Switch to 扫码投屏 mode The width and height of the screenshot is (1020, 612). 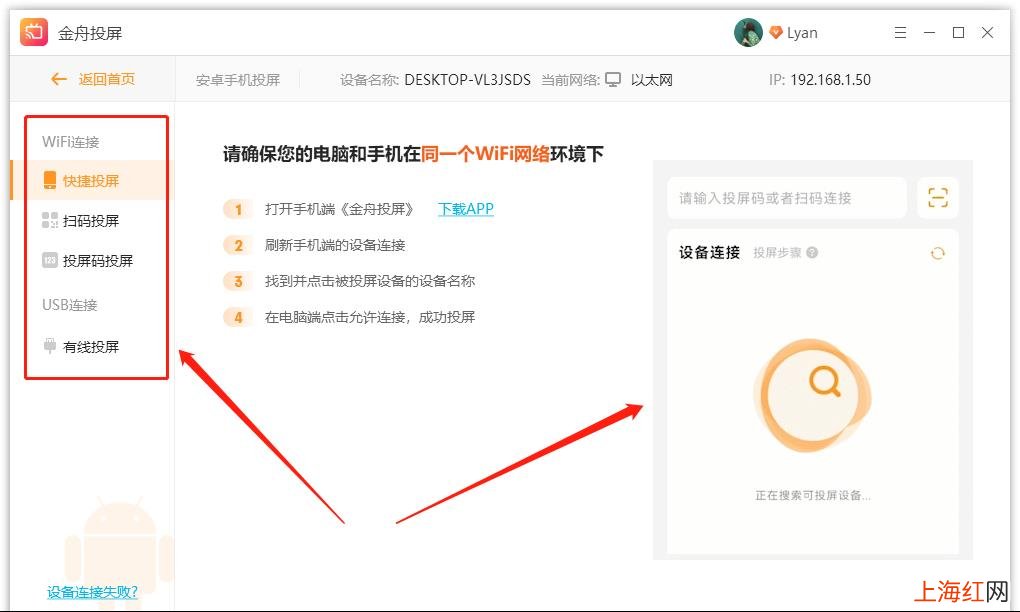point(90,220)
